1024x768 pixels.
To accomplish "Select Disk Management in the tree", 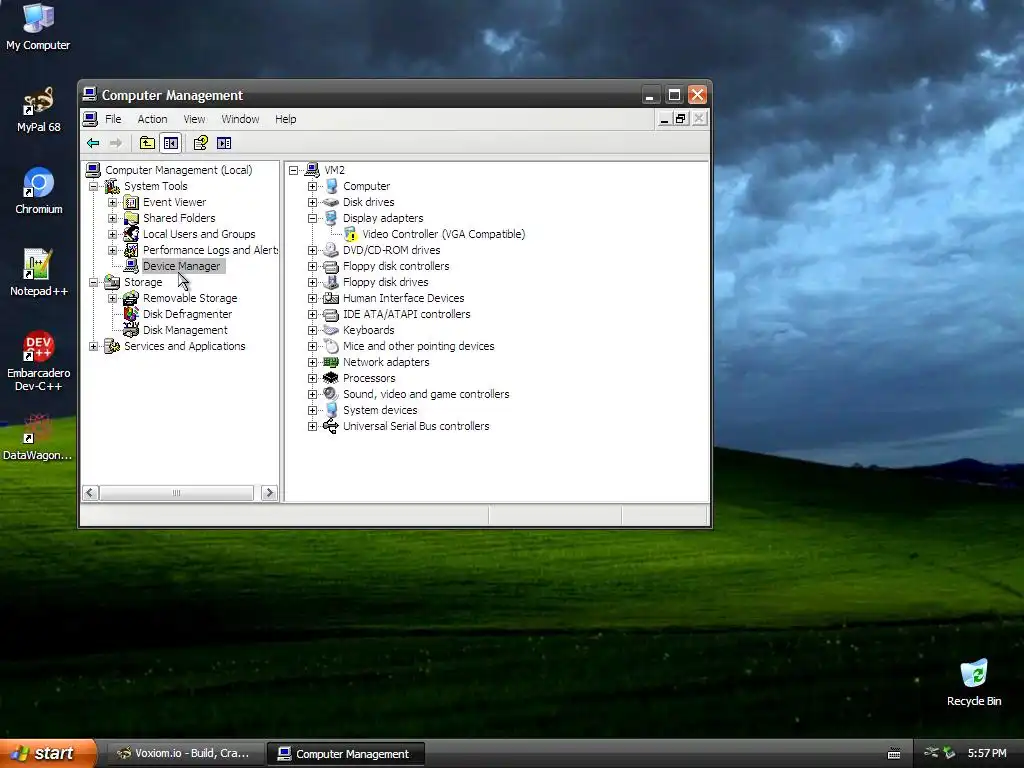I will click(185, 330).
